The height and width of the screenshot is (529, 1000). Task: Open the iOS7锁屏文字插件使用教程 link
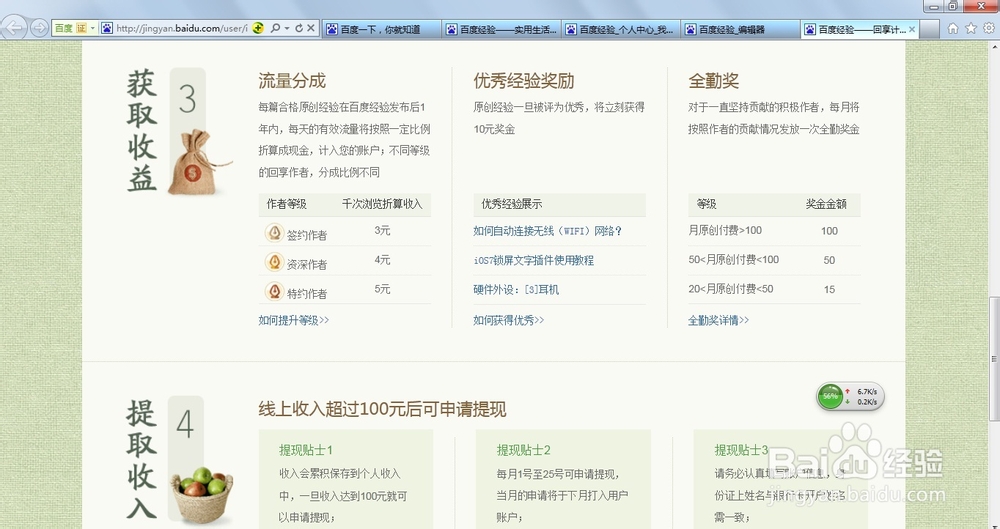(x=534, y=260)
